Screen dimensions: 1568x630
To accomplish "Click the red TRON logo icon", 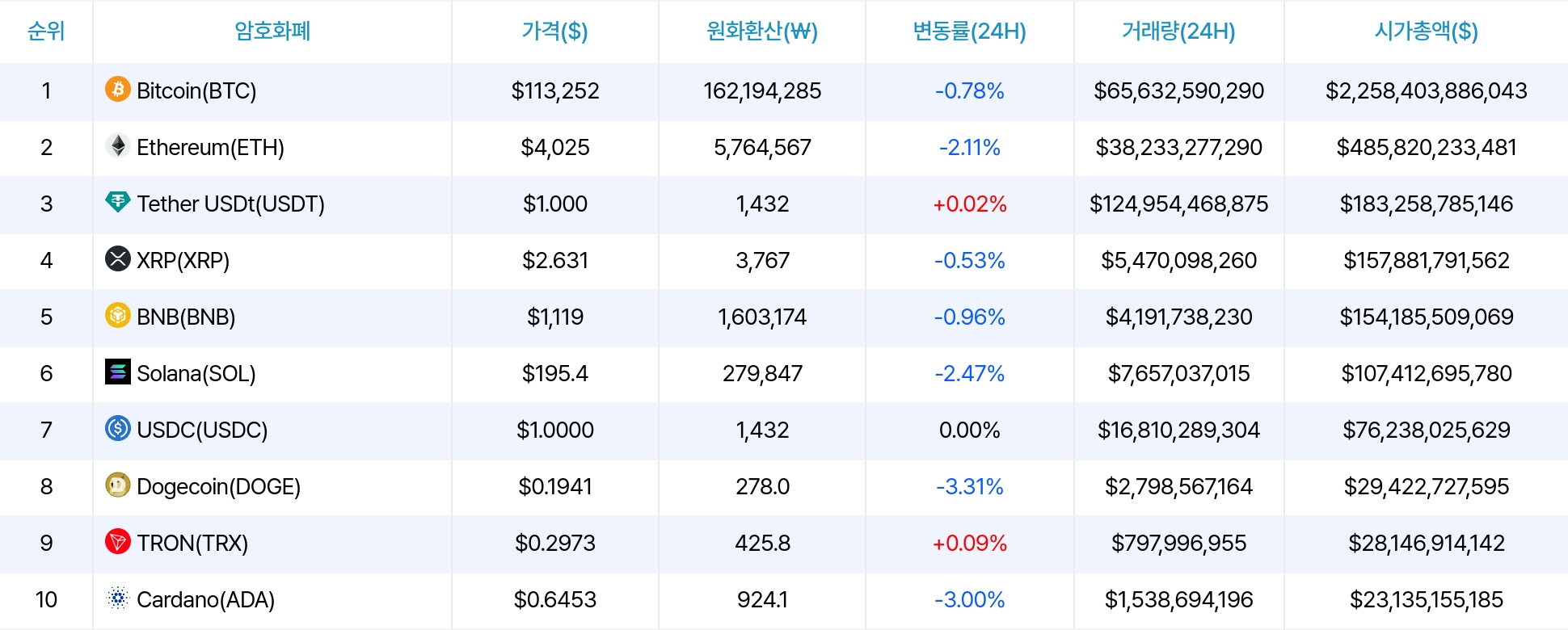I will point(118,541).
